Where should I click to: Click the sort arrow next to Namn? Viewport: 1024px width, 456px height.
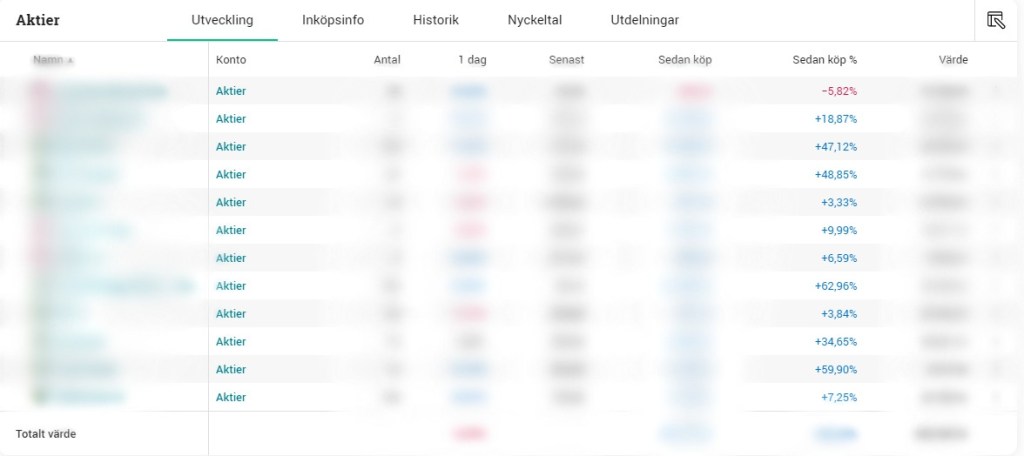[x=71, y=61]
